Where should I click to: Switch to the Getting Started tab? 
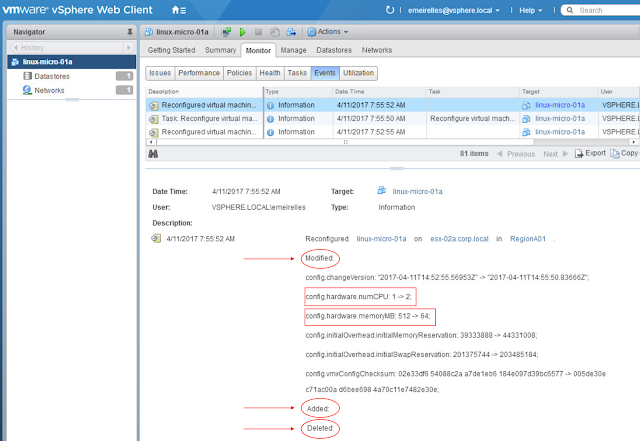click(171, 50)
